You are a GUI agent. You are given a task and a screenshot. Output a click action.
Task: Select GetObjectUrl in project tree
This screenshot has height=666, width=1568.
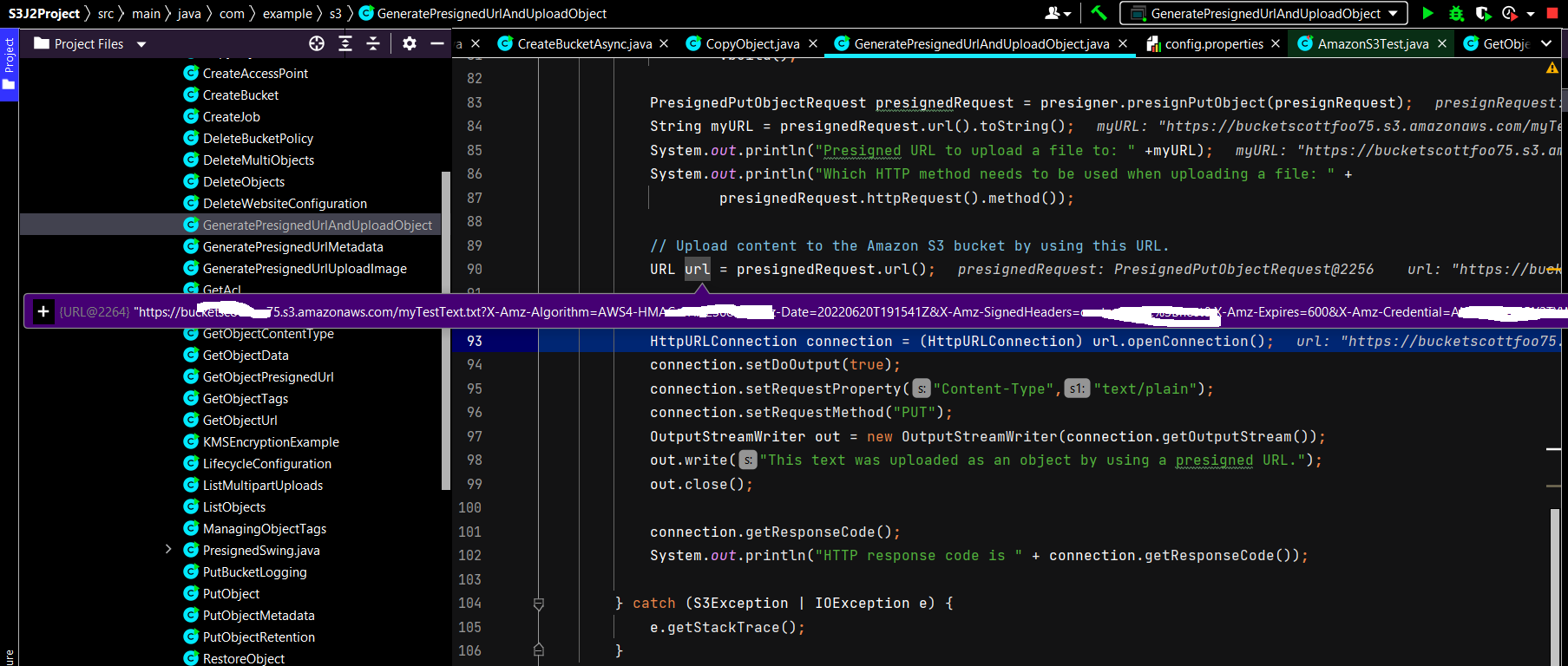click(x=239, y=421)
